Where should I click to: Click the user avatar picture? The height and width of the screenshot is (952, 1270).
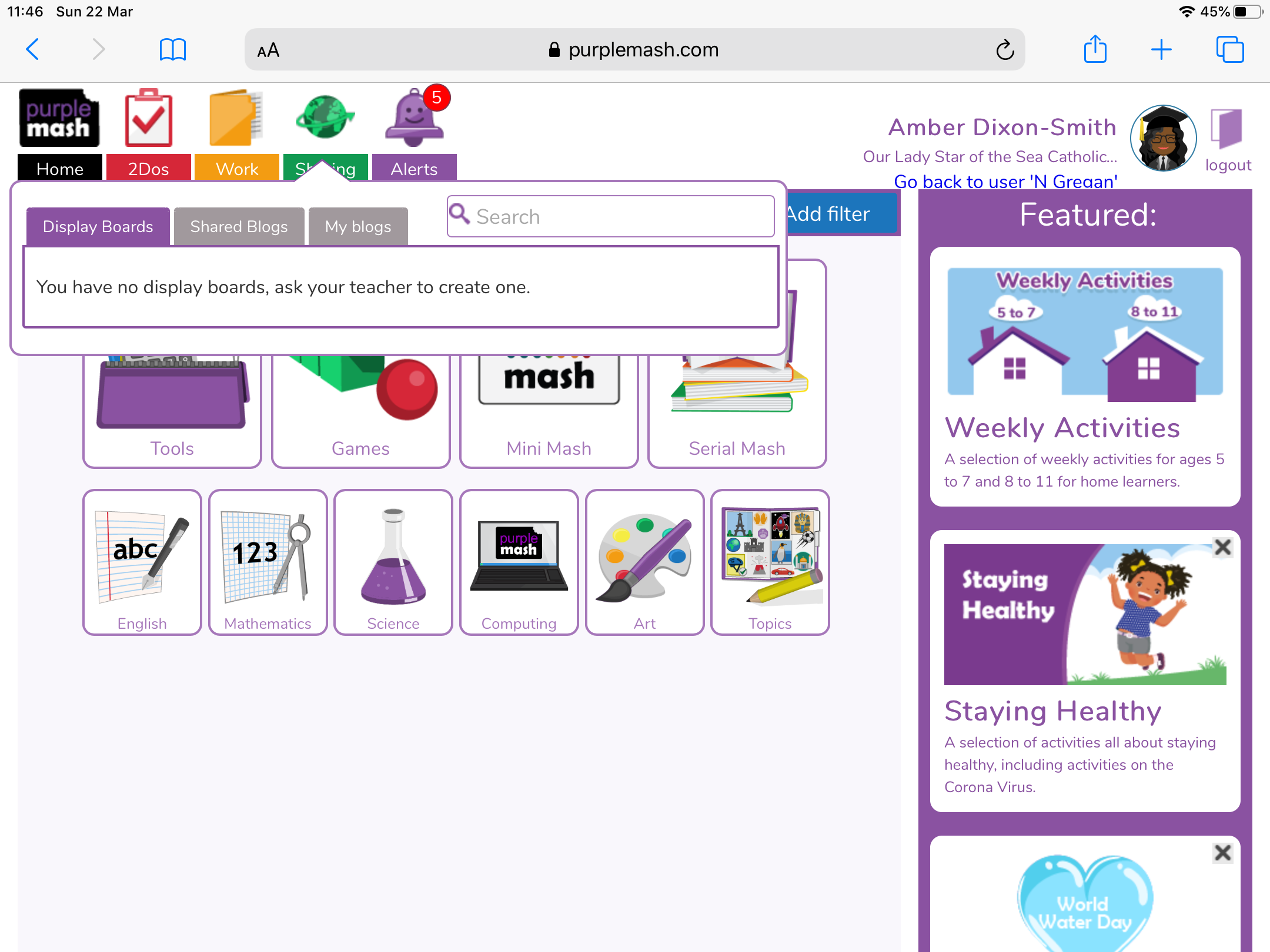tap(1162, 139)
